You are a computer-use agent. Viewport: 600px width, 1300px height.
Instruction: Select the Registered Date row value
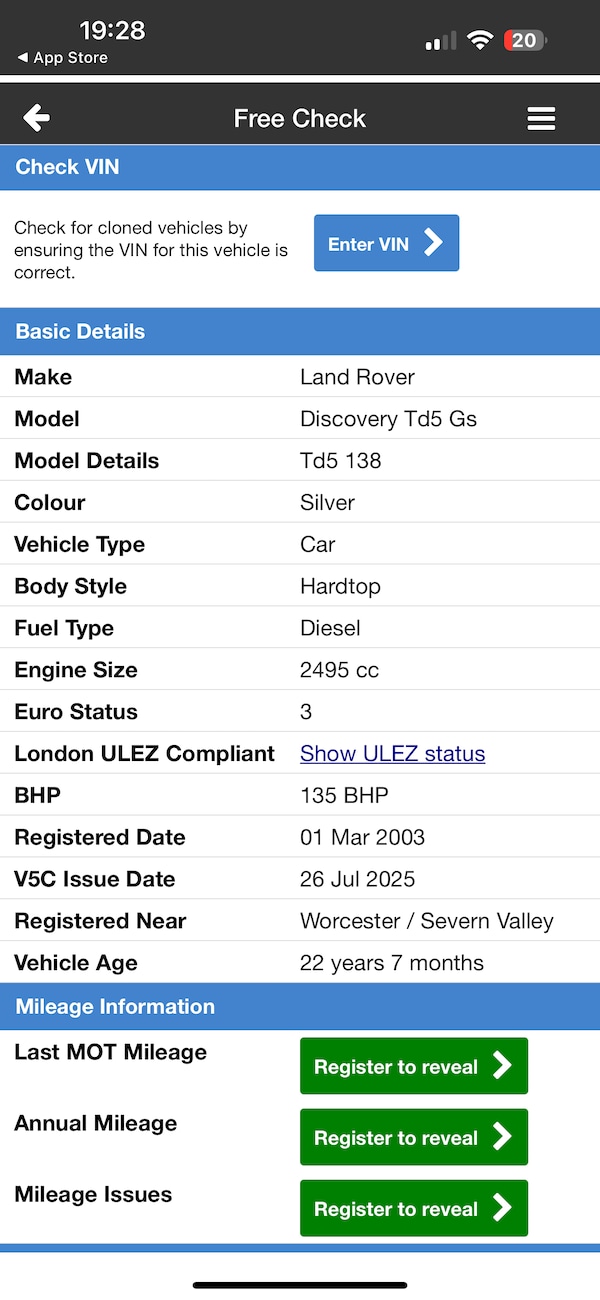click(362, 837)
